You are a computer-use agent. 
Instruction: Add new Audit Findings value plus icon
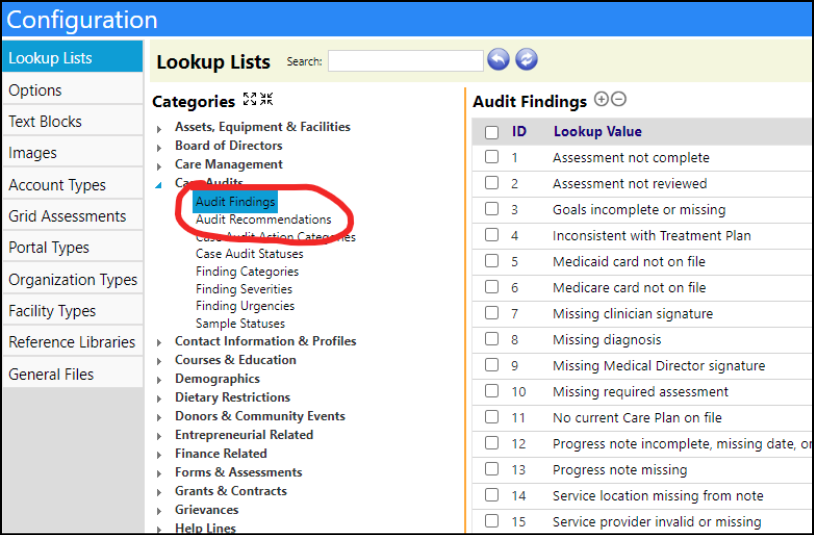coord(601,99)
